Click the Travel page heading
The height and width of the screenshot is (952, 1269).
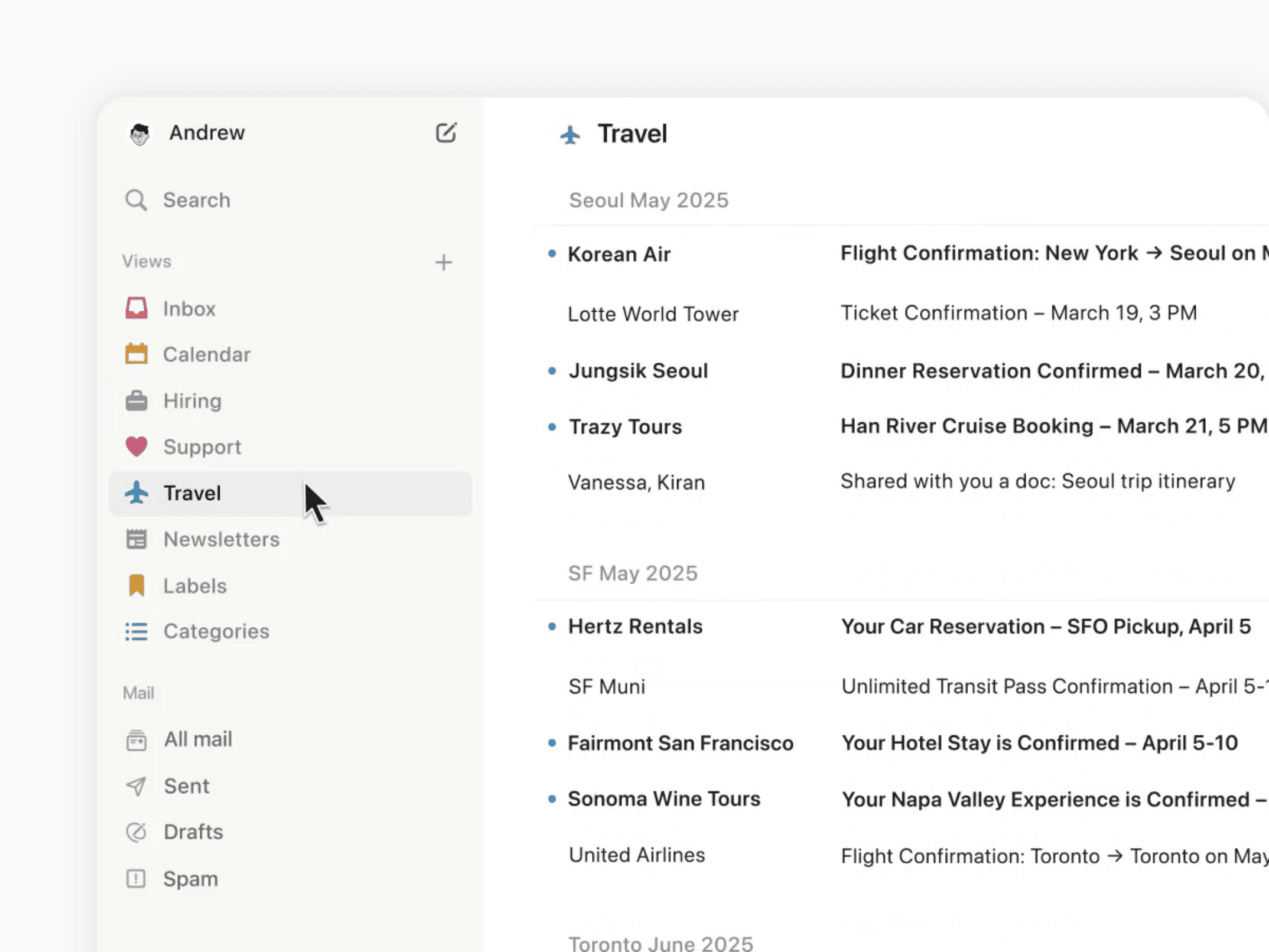click(x=632, y=134)
